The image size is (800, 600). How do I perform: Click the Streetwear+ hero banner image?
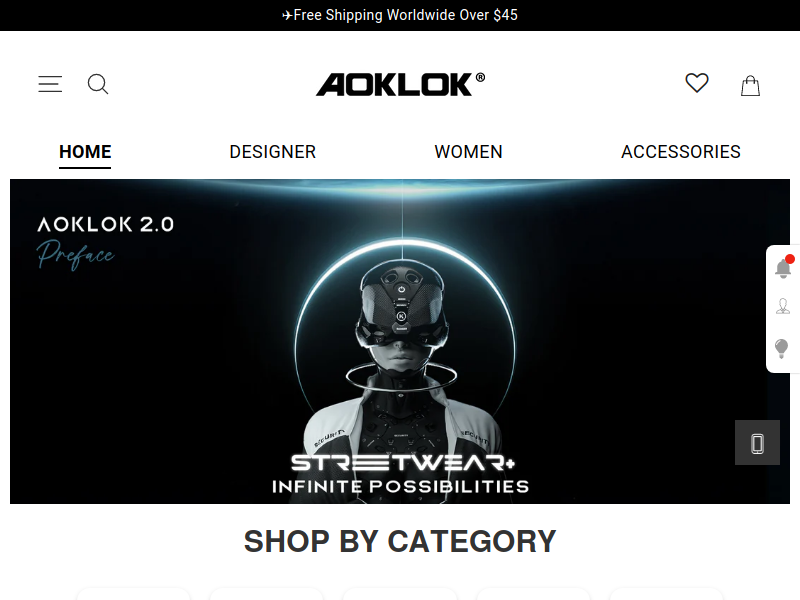(x=400, y=341)
